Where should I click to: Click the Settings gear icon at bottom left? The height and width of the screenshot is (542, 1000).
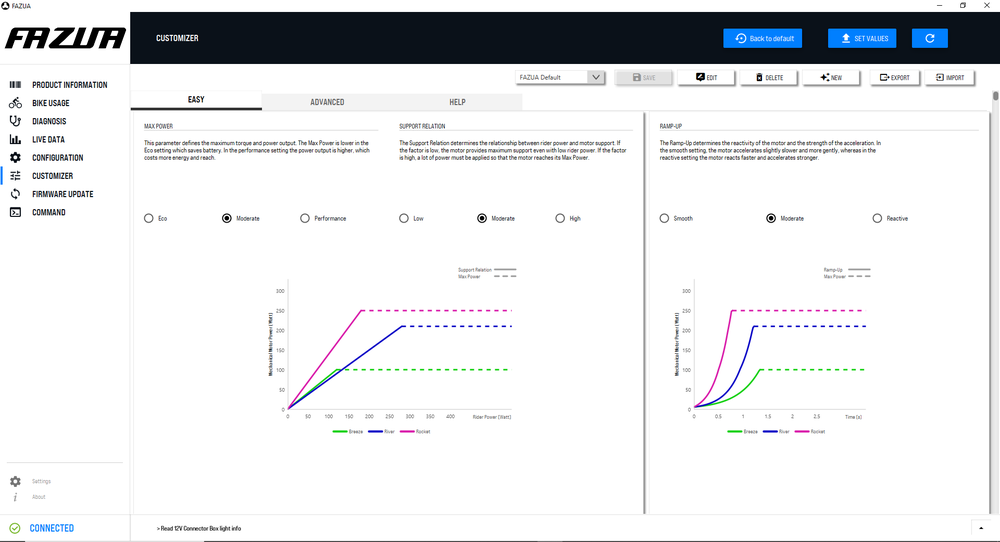(x=15, y=481)
